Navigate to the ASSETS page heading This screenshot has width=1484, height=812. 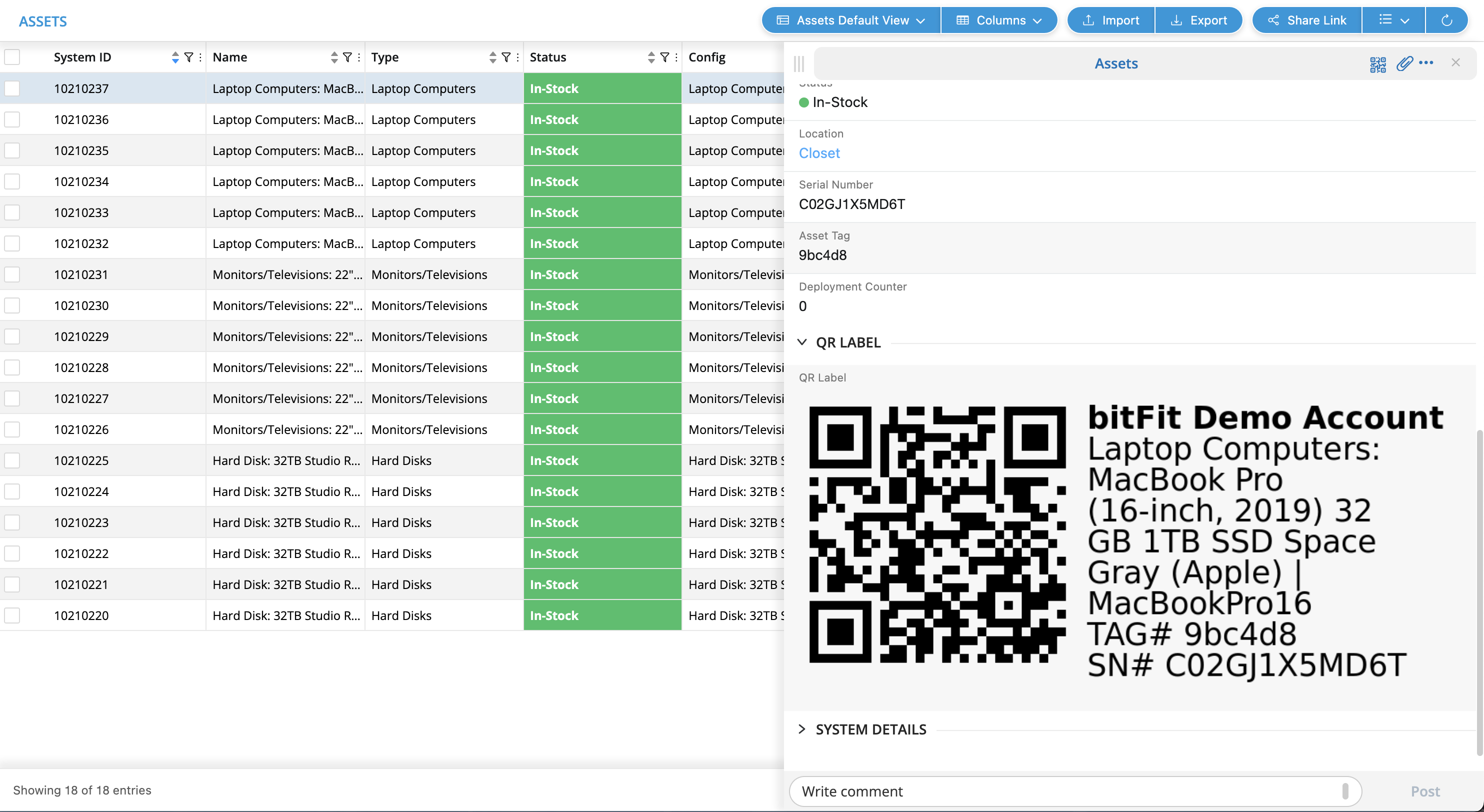coord(42,21)
